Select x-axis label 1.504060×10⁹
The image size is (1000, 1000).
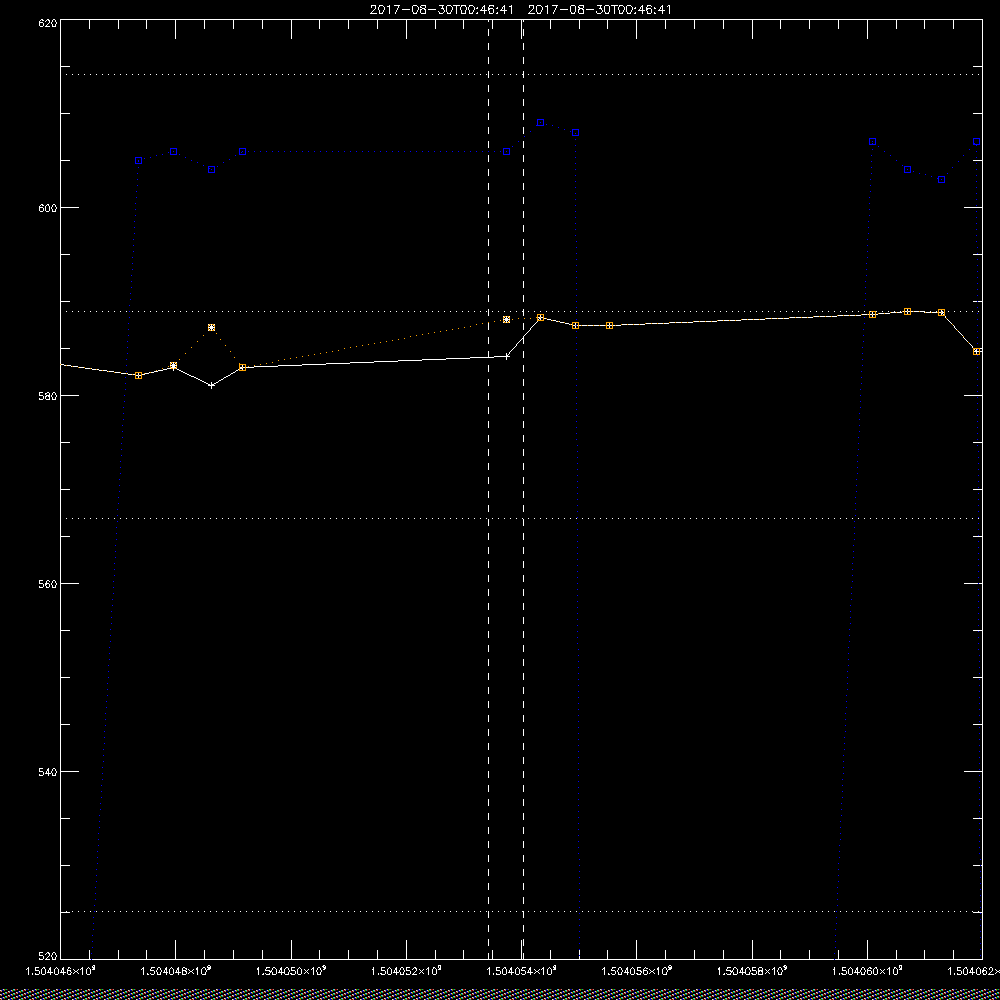point(869,971)
